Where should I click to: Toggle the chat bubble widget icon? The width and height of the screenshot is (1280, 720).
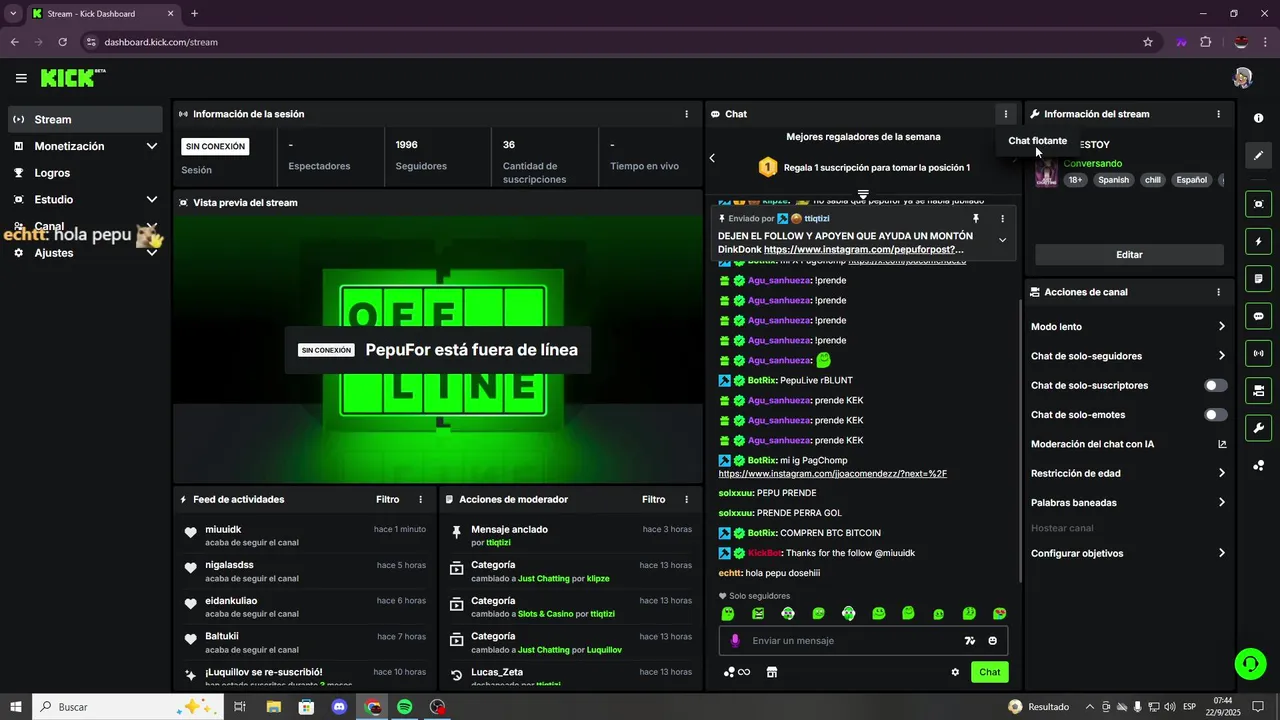pyautogui.click(x=1258, y=316)
